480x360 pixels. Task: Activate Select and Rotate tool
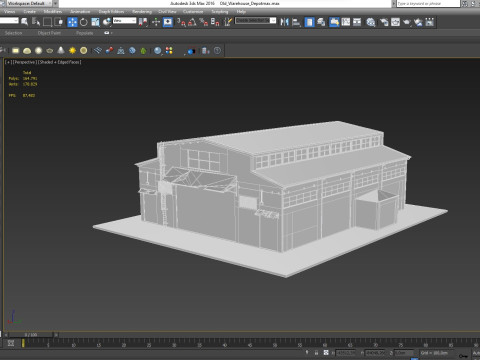(84, 22)
